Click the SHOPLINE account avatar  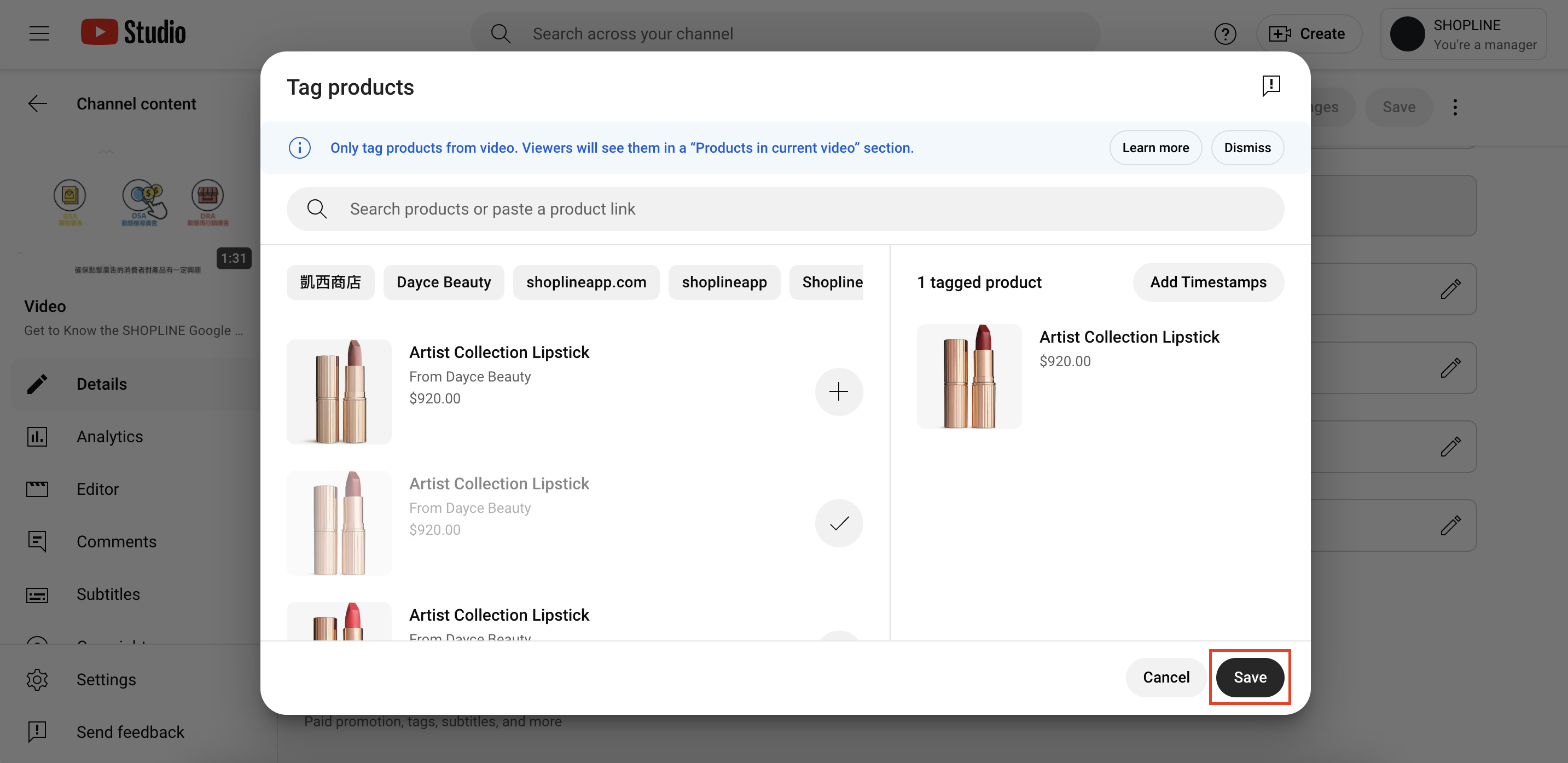[x=1407, y=34]
